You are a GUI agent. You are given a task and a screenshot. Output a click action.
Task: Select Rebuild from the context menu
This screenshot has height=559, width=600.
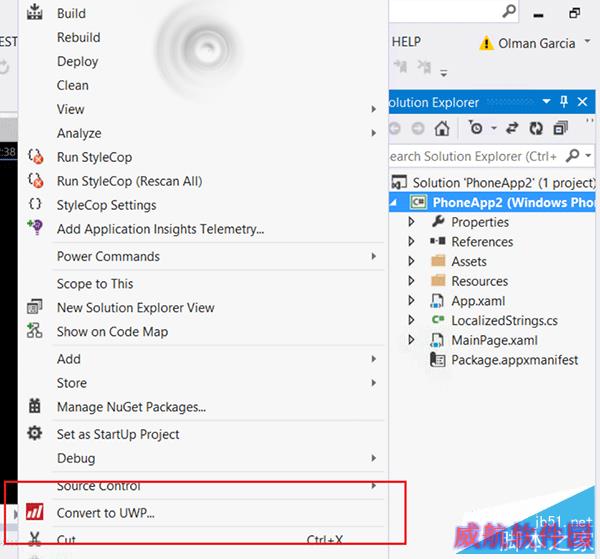click(78, 37)
